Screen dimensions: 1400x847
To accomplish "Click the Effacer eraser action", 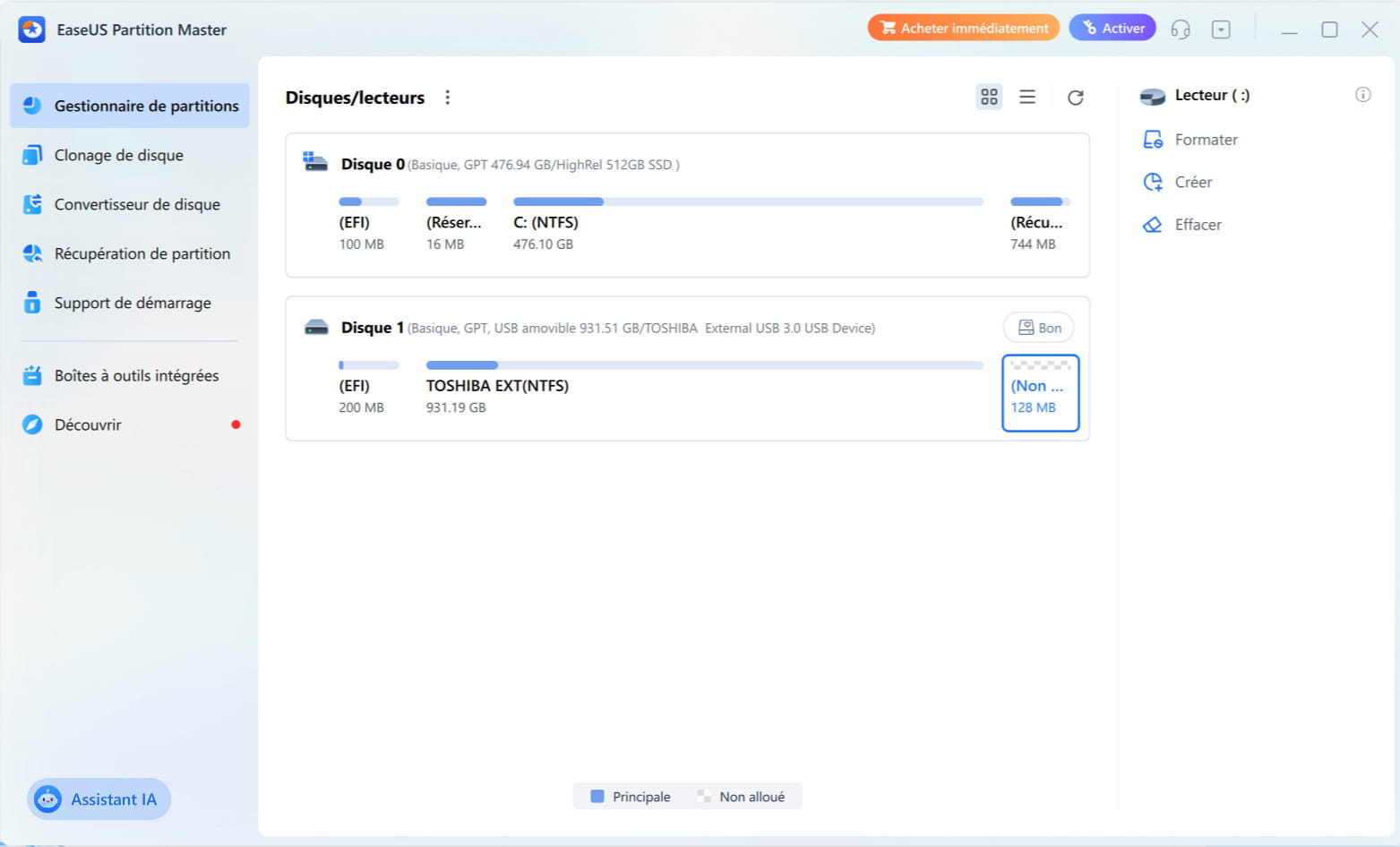I will click(x=1197, y=225).
